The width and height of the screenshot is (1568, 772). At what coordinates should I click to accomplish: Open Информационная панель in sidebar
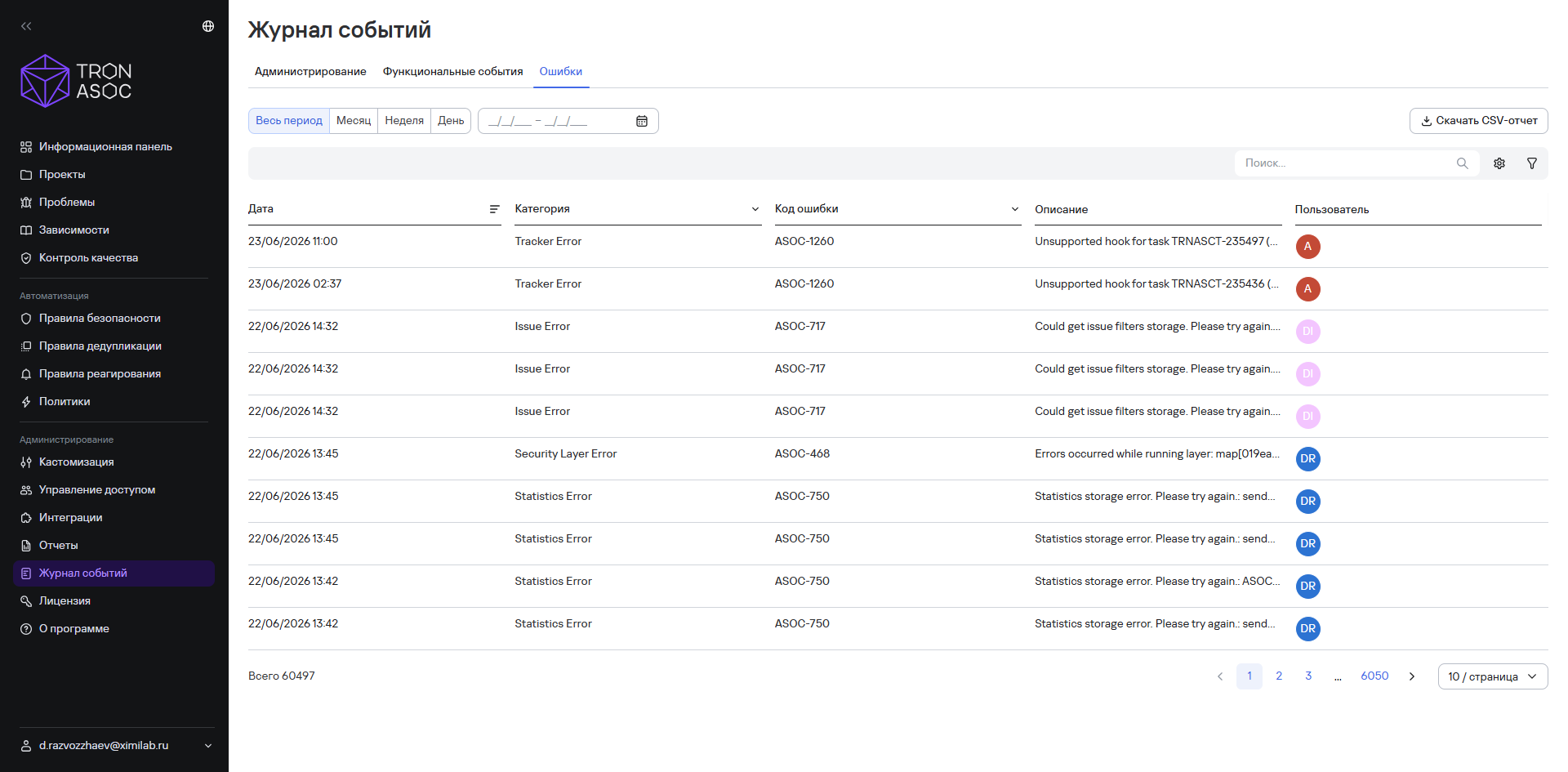[x=105, y=147]
